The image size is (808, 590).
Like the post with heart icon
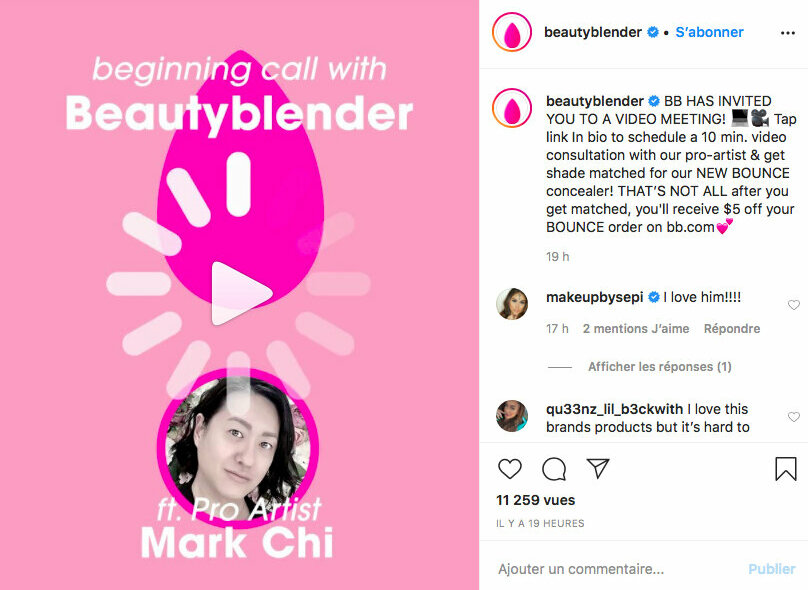pyautogui.click(x=510, y=468)
